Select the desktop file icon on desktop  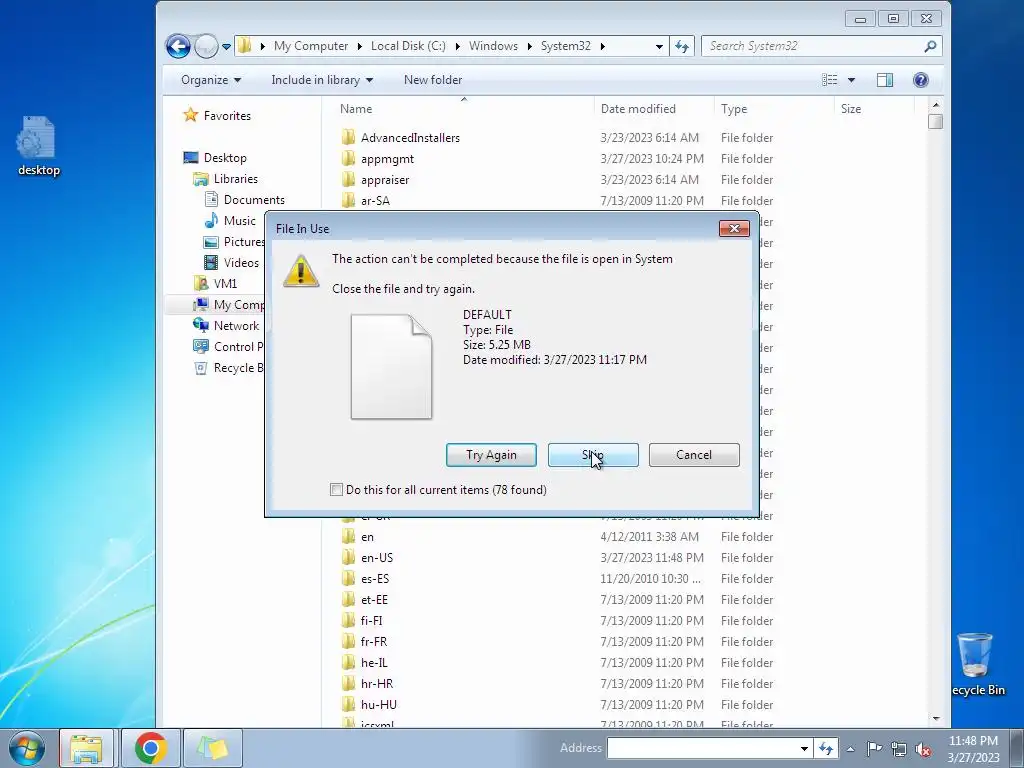pos(39,146)
